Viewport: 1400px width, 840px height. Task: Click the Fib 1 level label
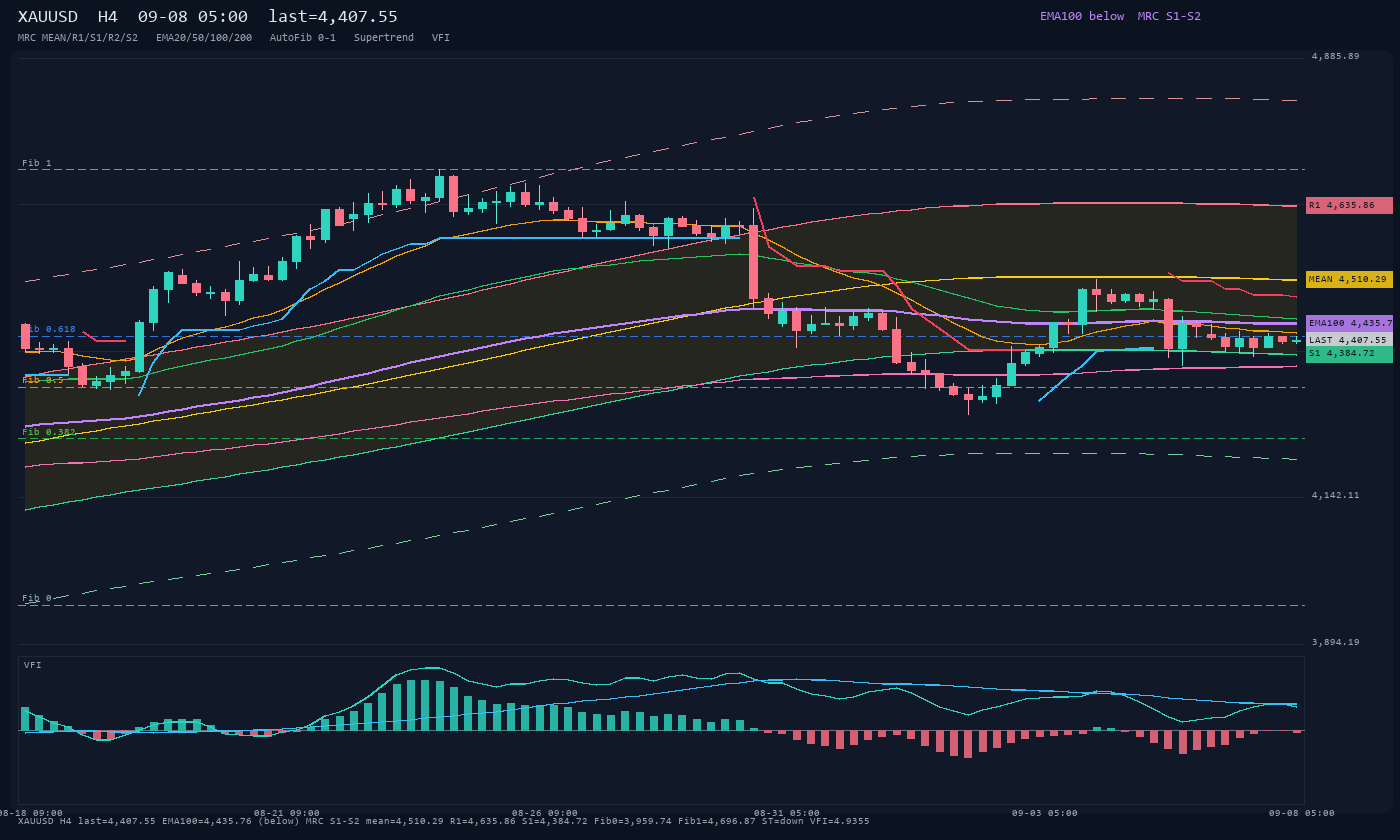(37, 163)
